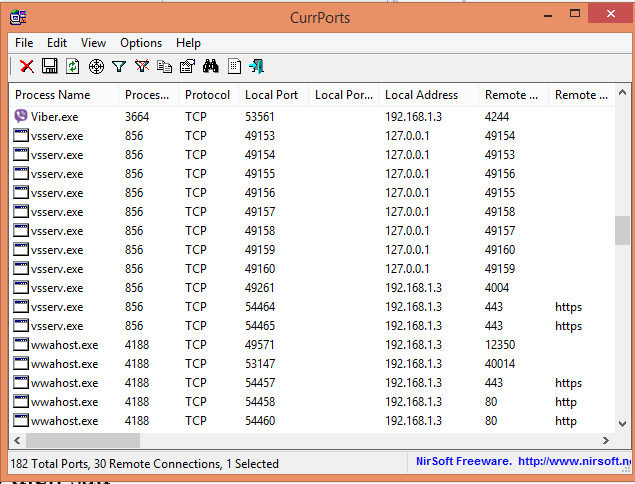Screen dimensions: 635x484
Task: Sort by Local Port column header
Action: [273, 95]
